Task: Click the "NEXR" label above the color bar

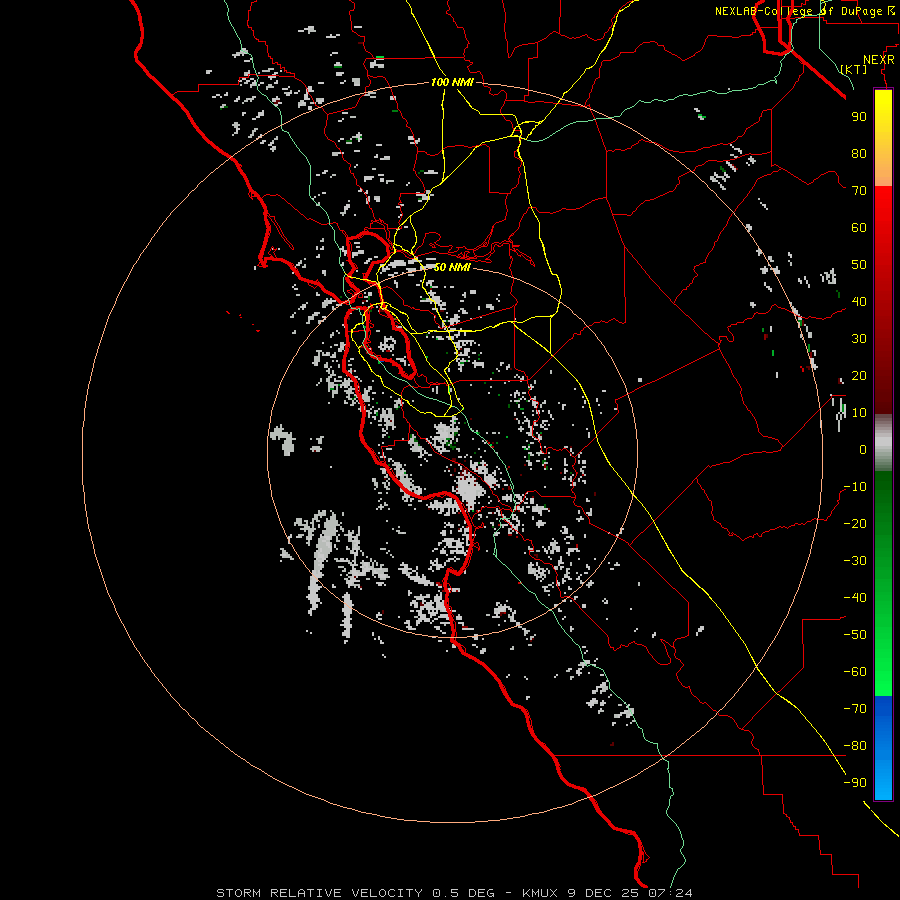Action: pyautogui.click(x=879, y=60)
